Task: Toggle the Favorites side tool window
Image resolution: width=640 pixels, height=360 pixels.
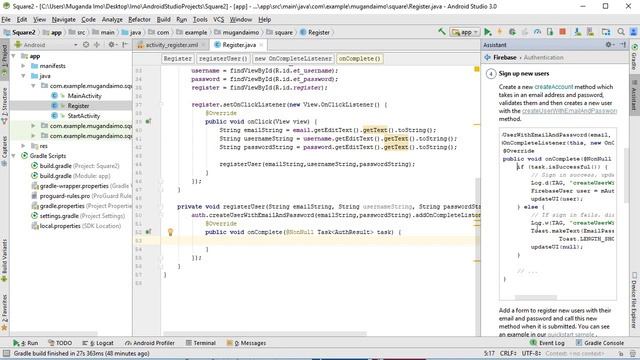Action: 4,312
